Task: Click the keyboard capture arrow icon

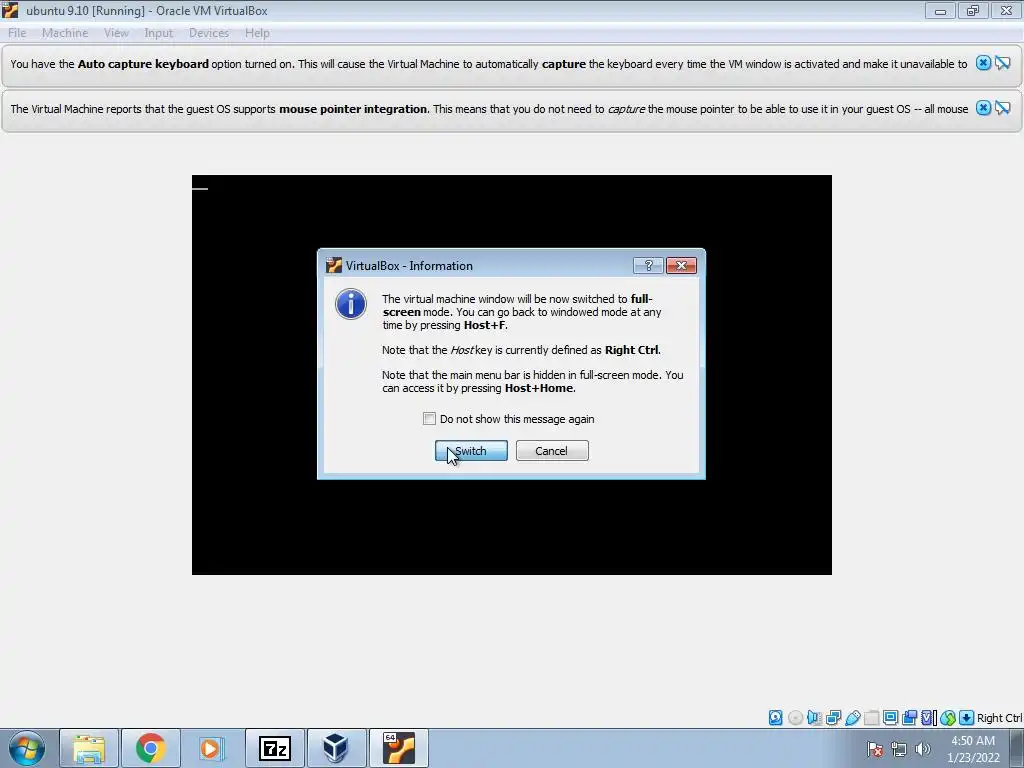Action: (967, 718)
